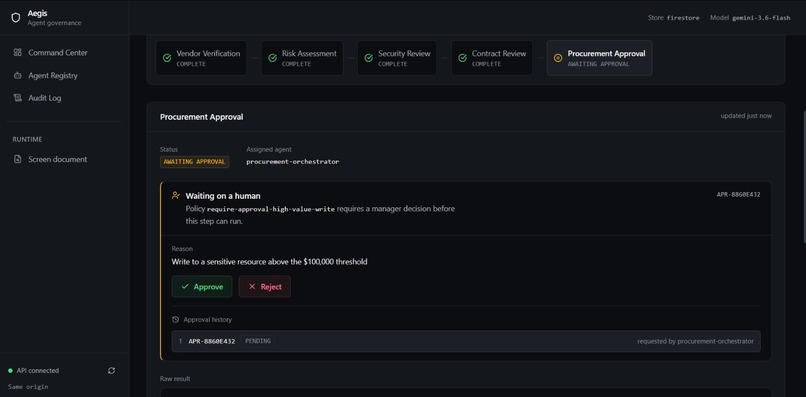This screenshot has height=397, width=806.
Task: Click the Security Review check icon
Action: pos(369,58)
